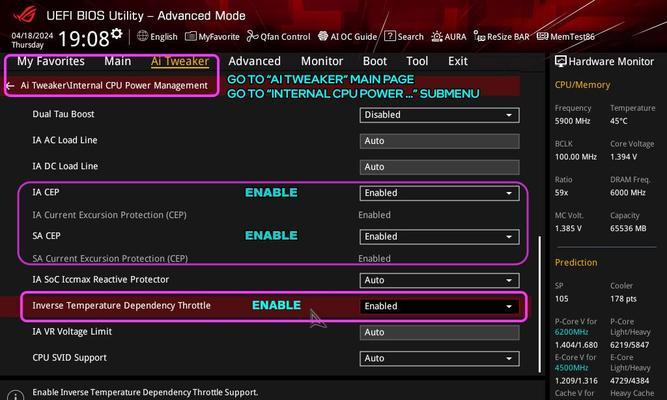Select the IA VR Voltage Limit label

[x=72, y=331]
